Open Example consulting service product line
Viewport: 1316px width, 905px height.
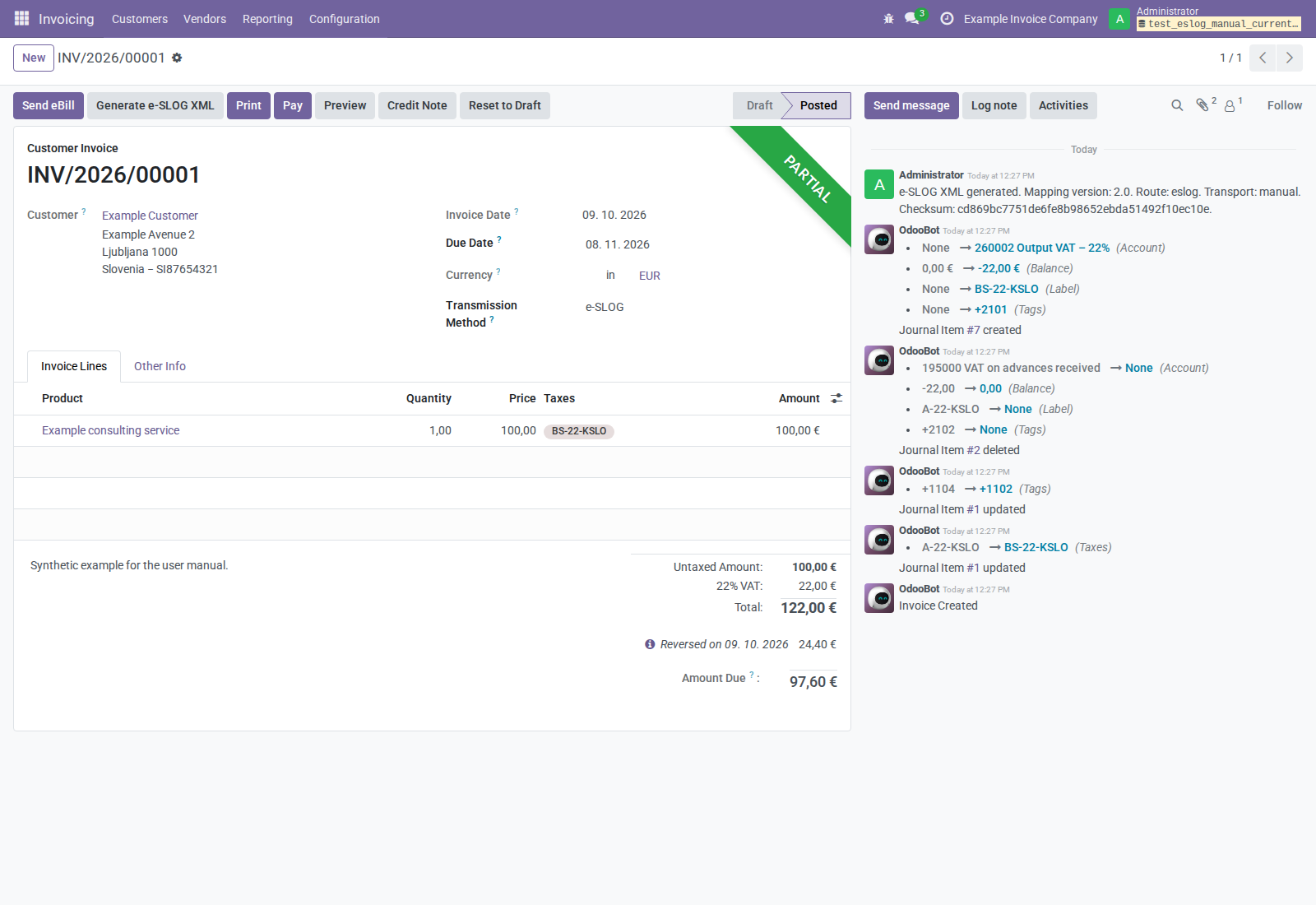point(111,430)
